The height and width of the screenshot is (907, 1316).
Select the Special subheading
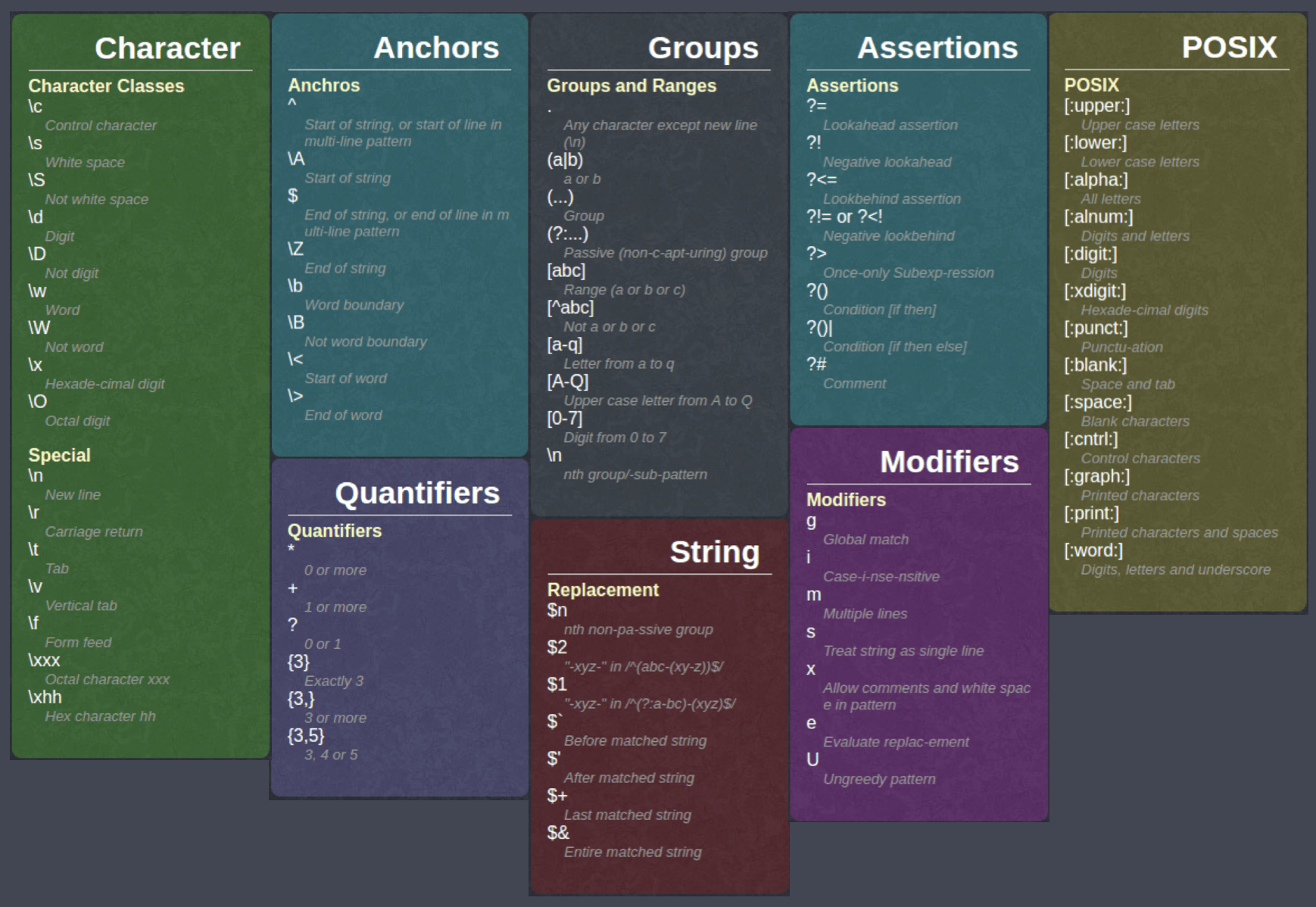click(59, 456)
